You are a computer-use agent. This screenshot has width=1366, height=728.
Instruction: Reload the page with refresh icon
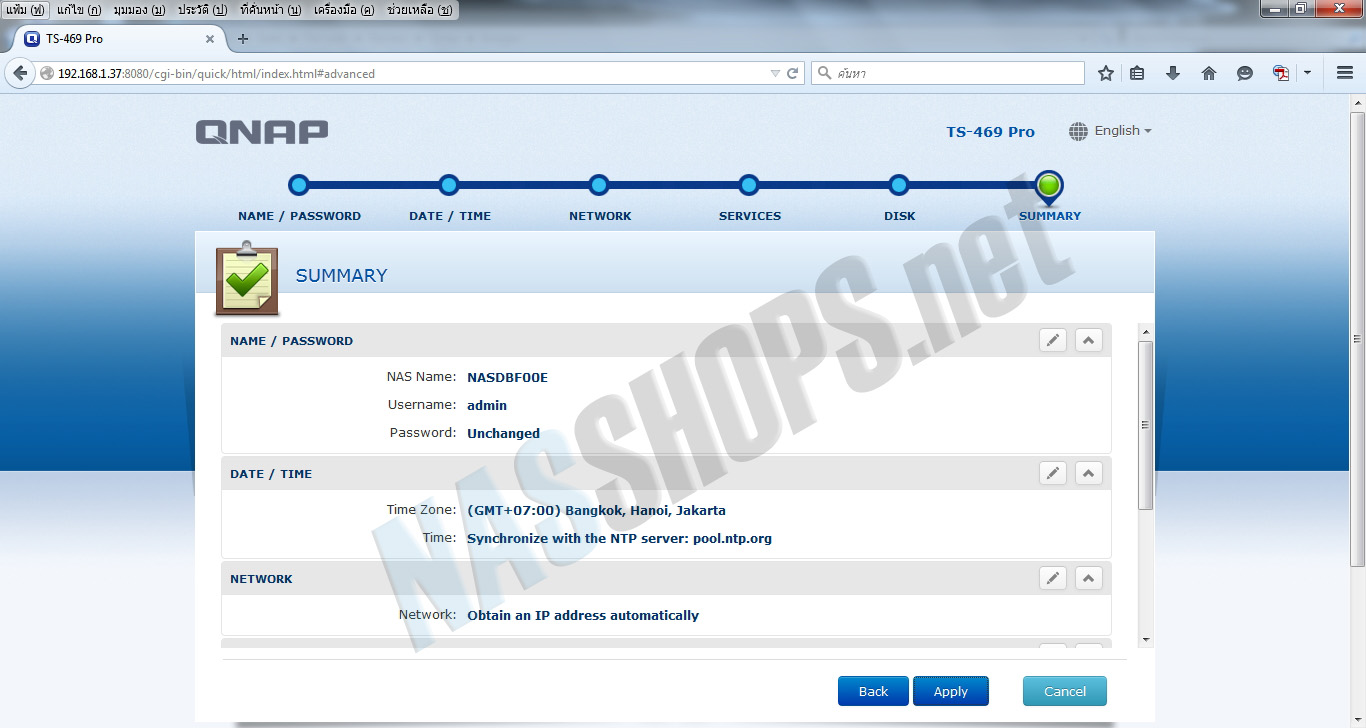[x=793, y=73]
